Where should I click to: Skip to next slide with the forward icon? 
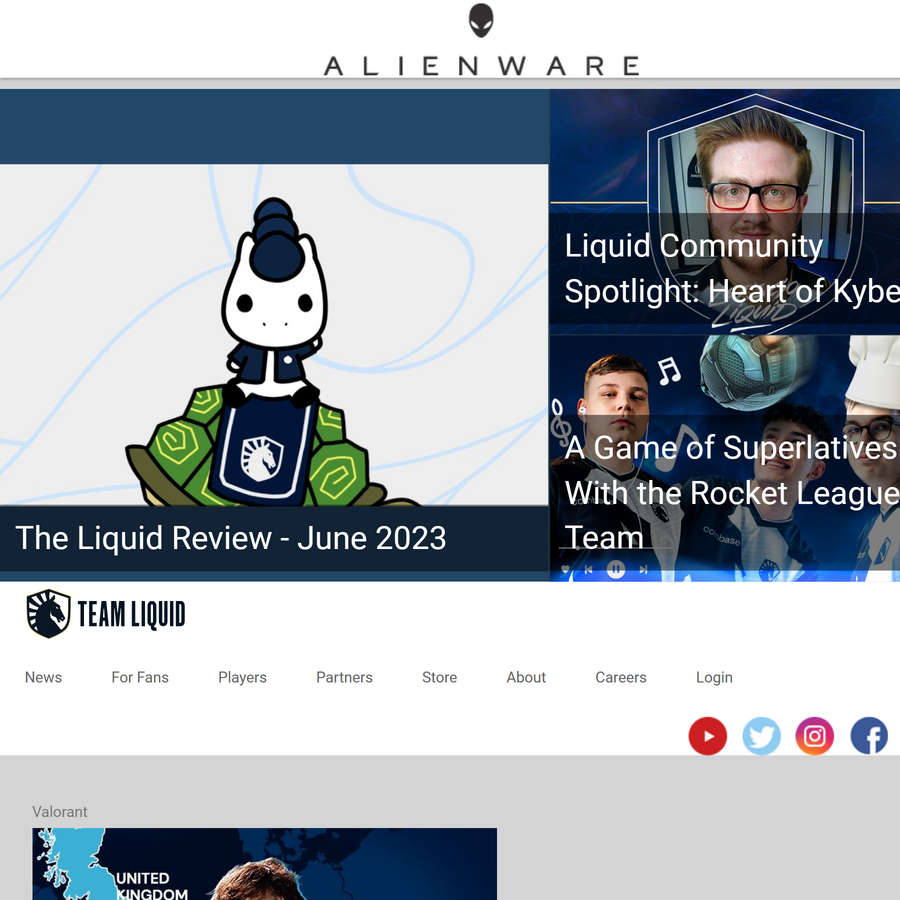coord(641,570)
